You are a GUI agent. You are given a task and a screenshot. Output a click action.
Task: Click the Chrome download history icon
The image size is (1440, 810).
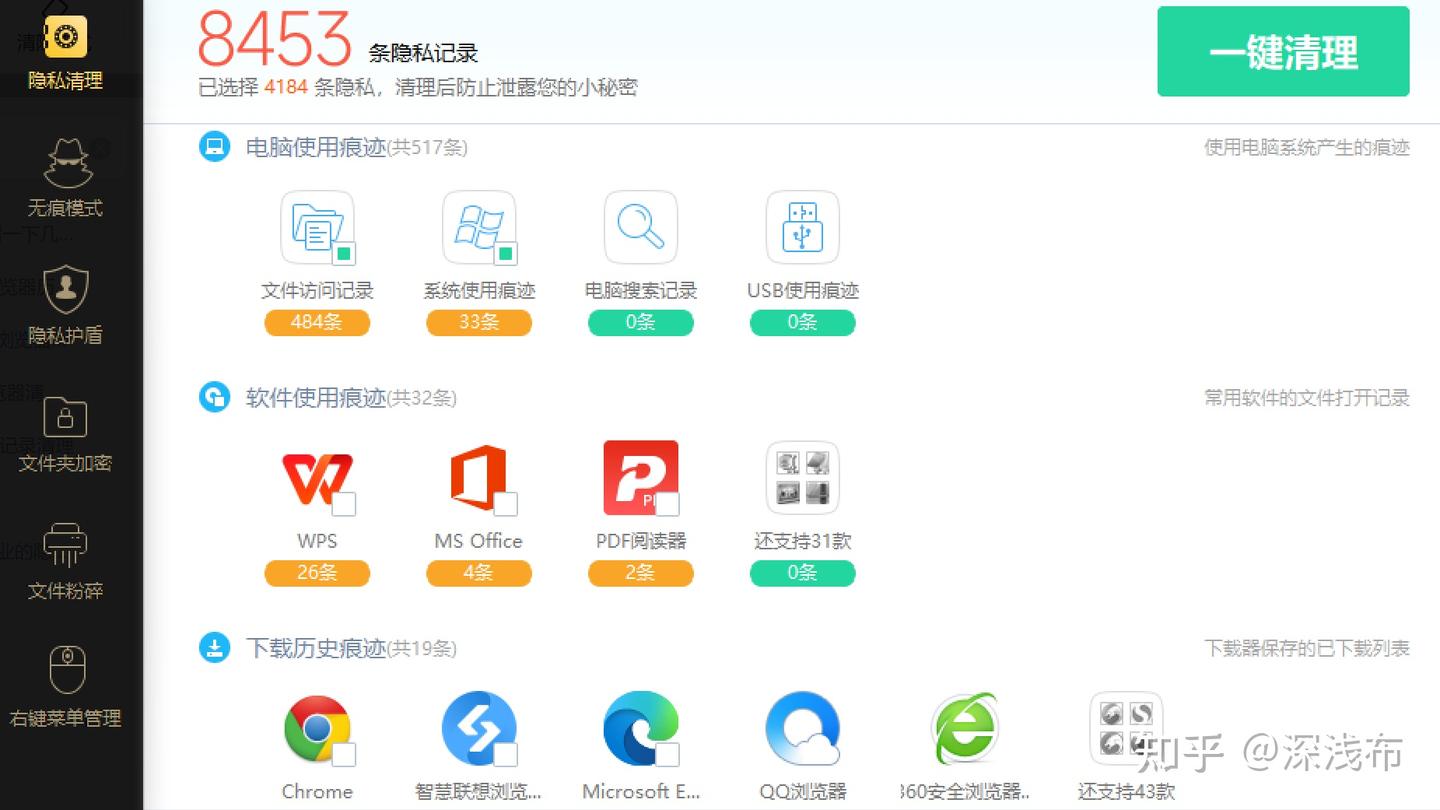point(317,727)
